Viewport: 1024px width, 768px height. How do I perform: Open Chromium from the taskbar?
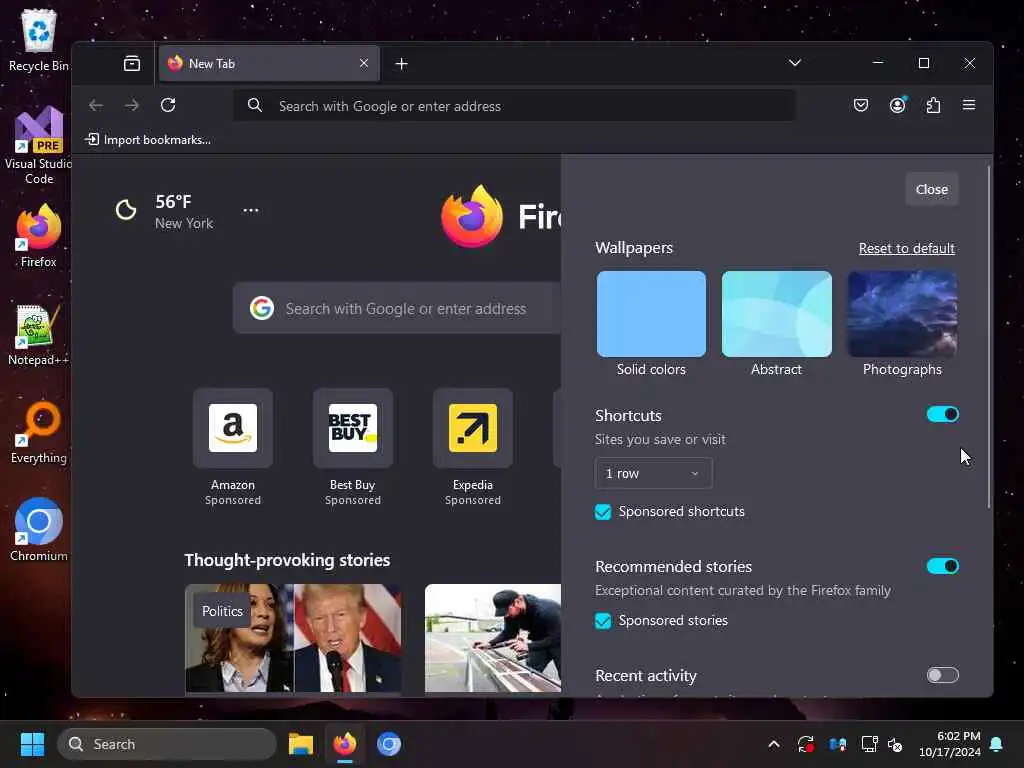389,744
